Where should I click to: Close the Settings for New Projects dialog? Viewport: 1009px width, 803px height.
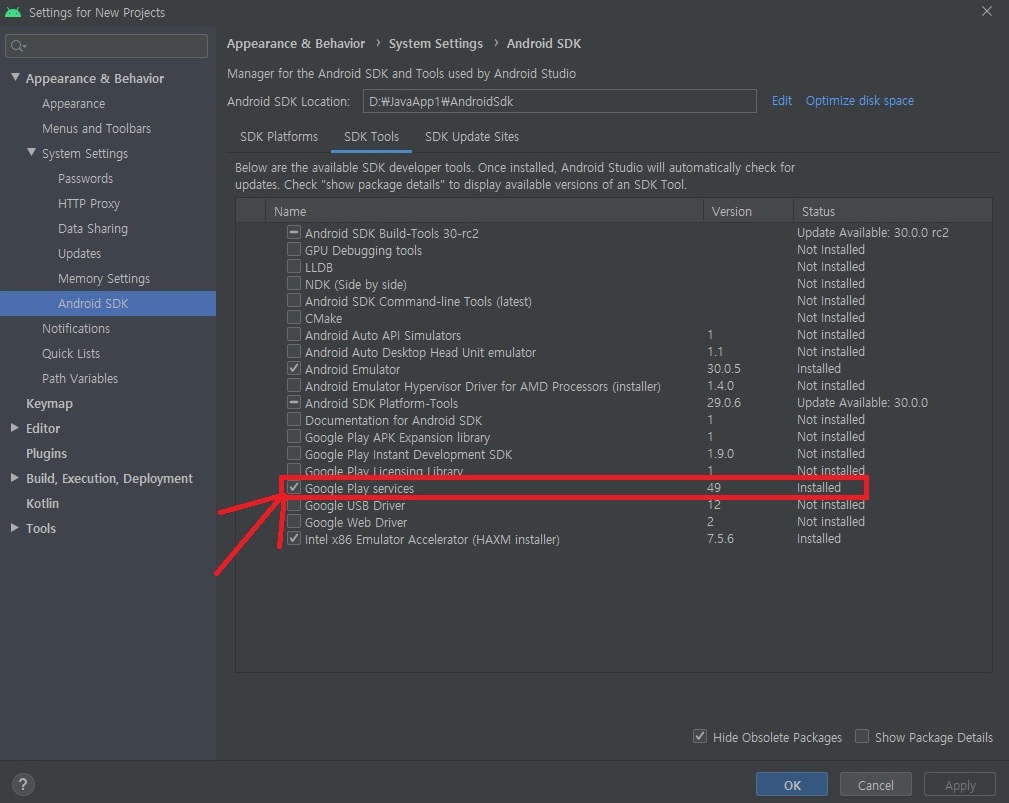(986, 12)
